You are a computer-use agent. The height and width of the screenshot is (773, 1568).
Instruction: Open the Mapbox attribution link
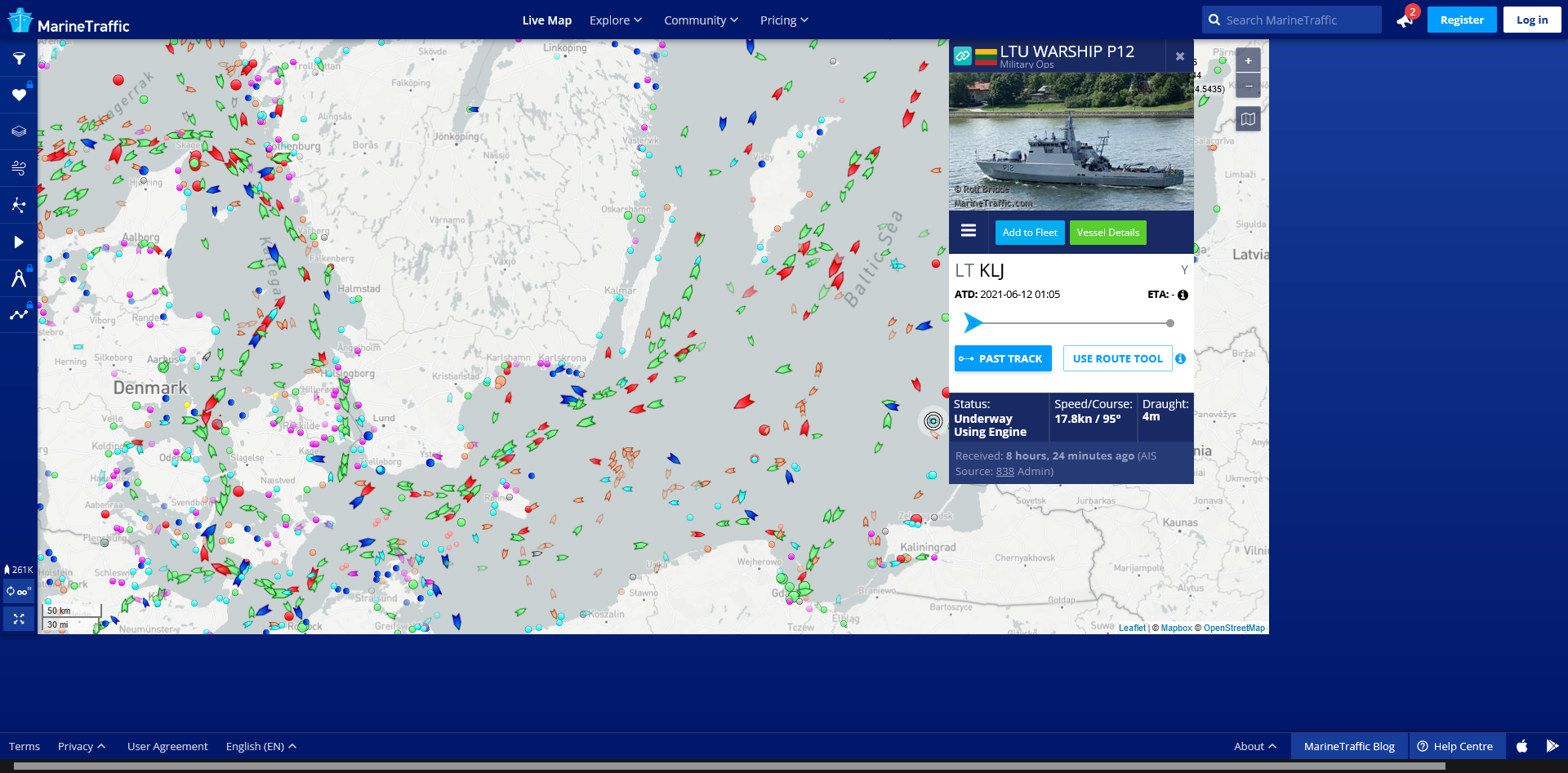1176,628
